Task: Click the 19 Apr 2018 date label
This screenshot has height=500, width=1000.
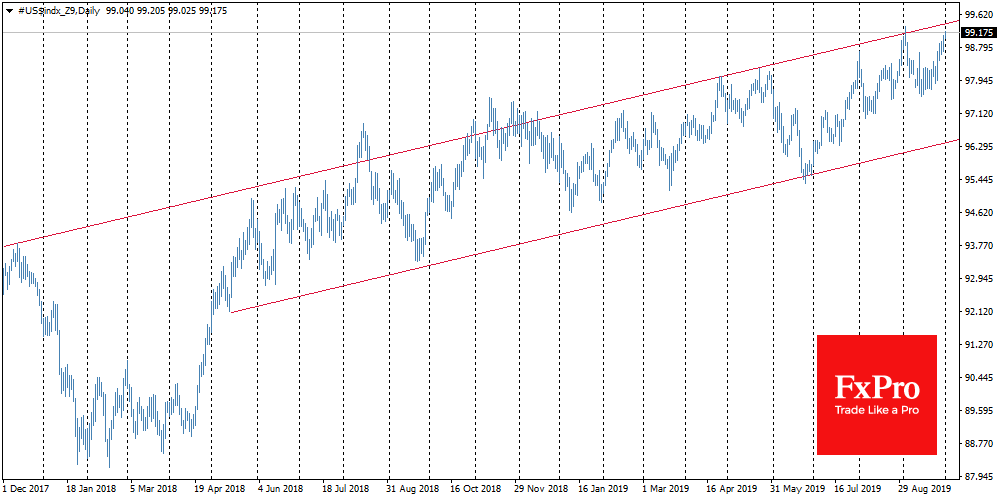Action: click(219, 491)
